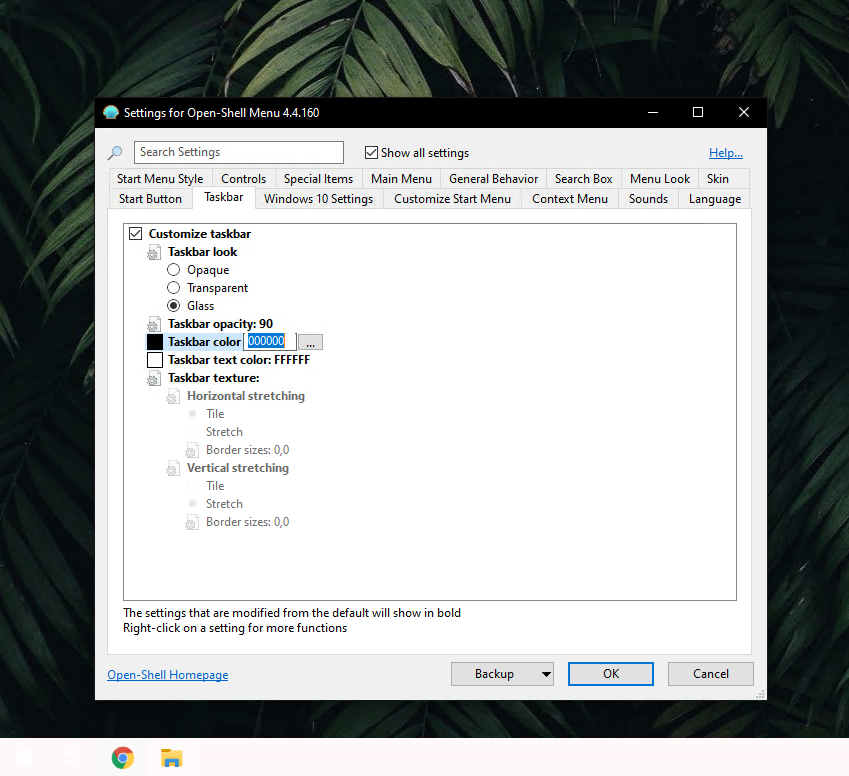
Task: Maximize the Open-Shell settings window
Action: coord(698,113)
